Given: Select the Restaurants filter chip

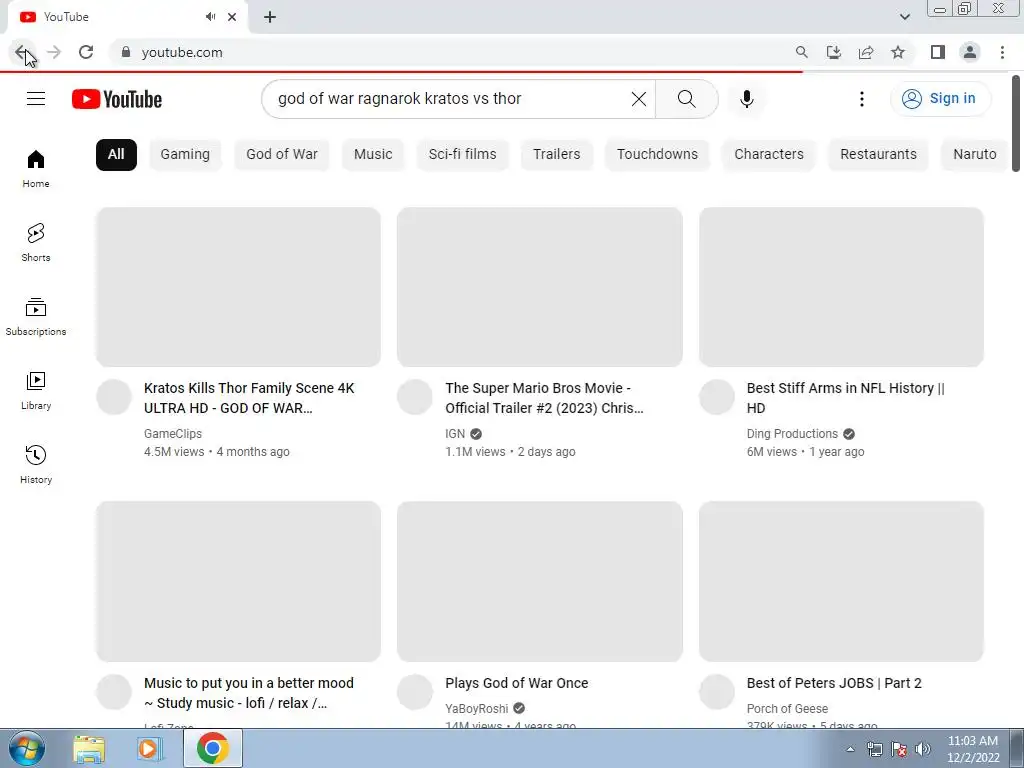Looking at the screenshot, I should point(878,155).
